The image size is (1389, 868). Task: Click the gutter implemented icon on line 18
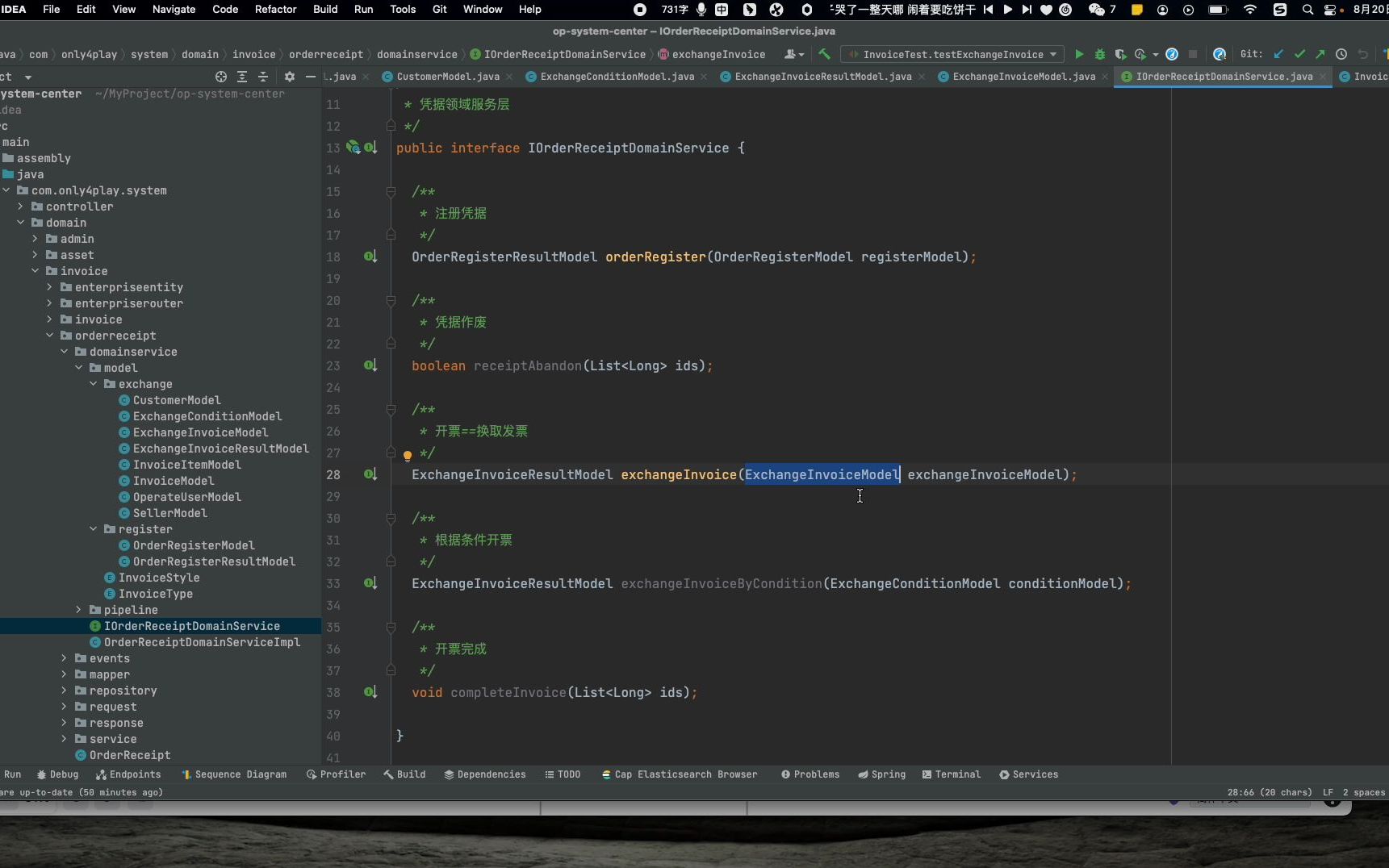coord(370,257)
